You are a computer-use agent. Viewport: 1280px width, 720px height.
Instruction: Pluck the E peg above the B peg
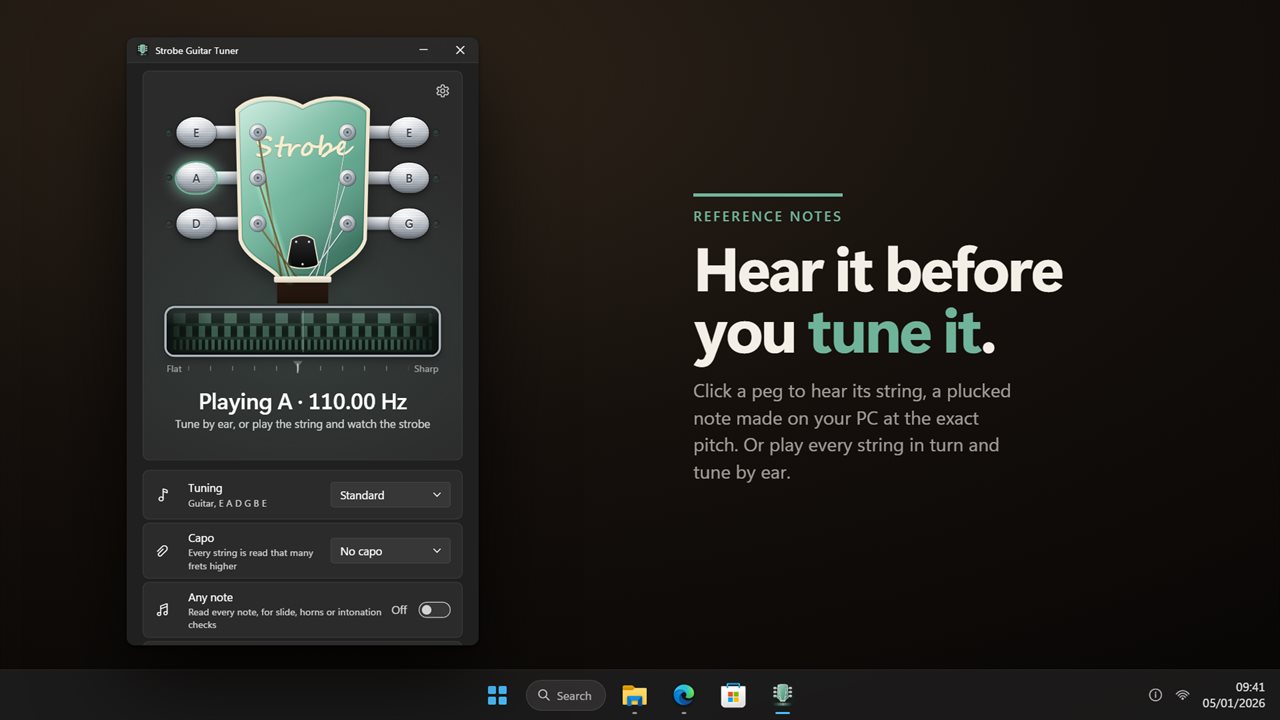tap(408, 132)
